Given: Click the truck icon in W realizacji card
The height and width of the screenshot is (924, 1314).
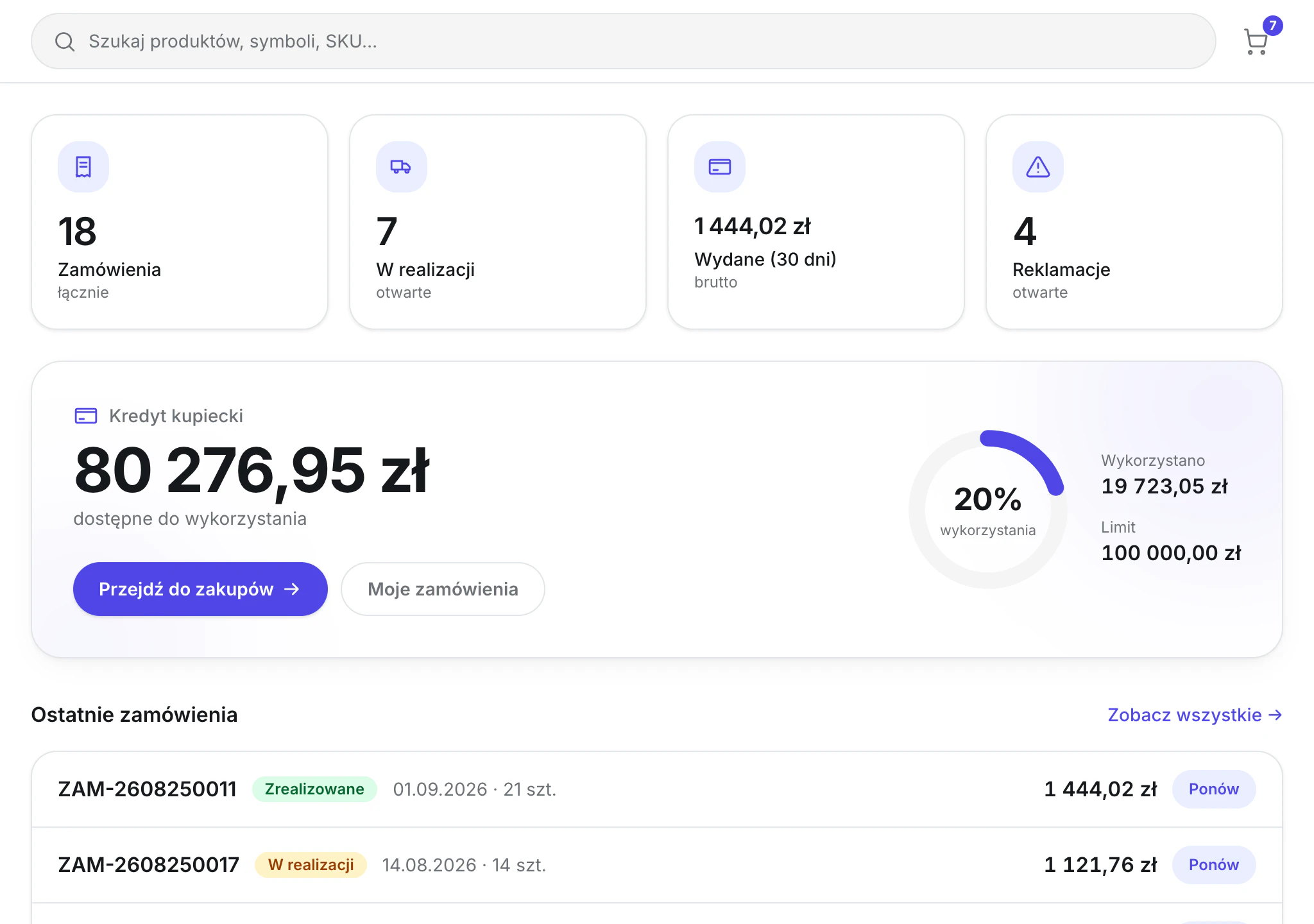Looking at the screenshot, I should click(x=402, y=167).
